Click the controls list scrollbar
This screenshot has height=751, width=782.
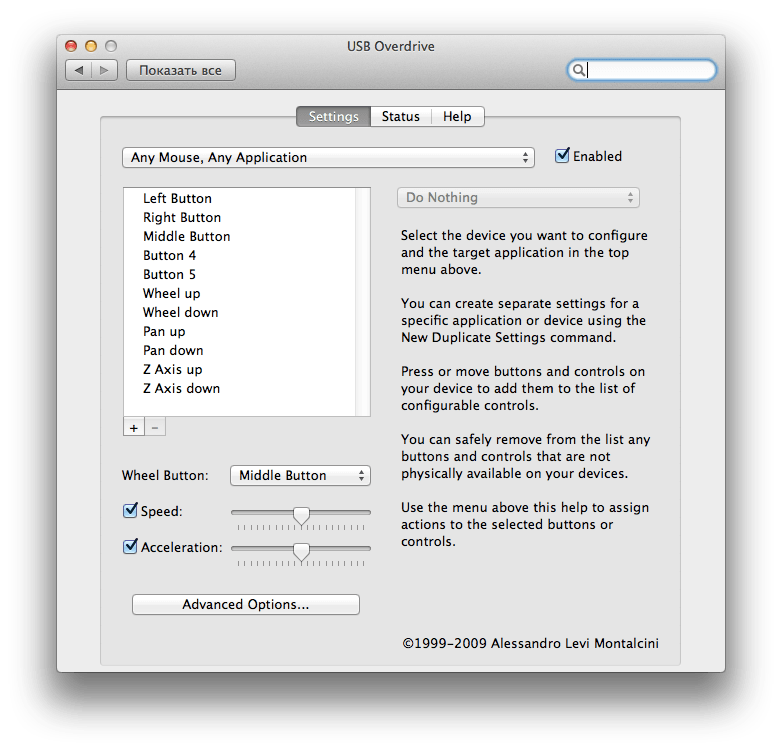tap(363, 302)
